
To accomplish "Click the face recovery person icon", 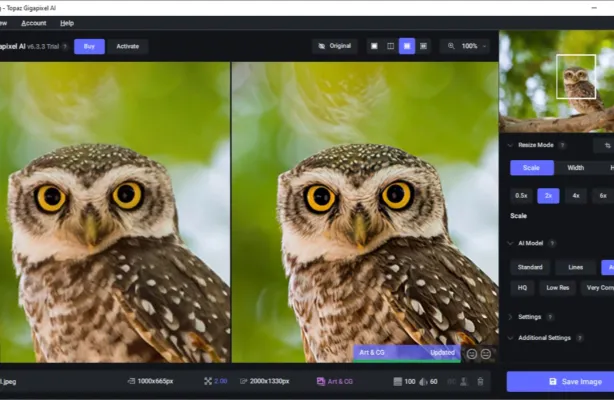I will (464, 382).
